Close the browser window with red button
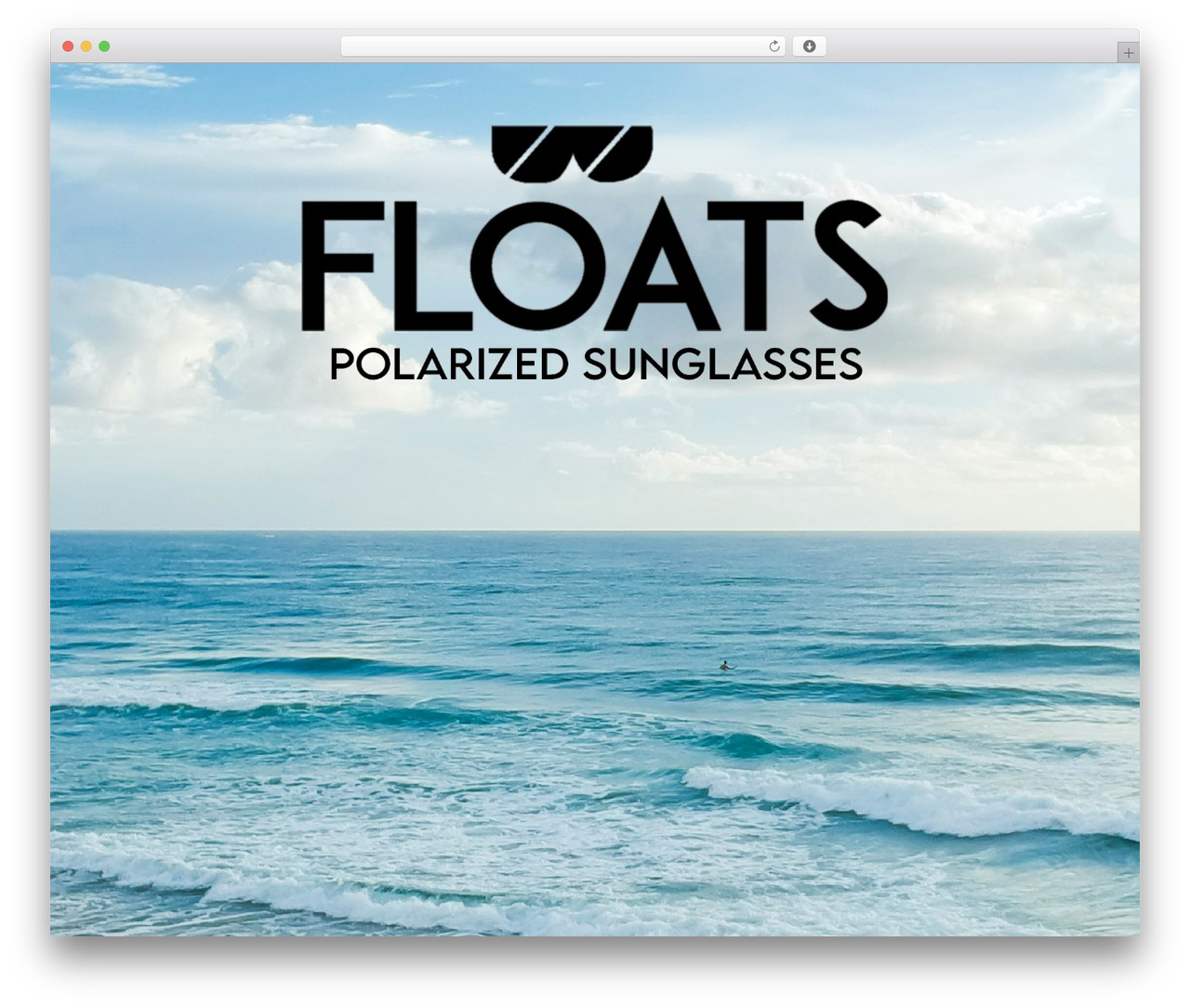 point(68,46)
